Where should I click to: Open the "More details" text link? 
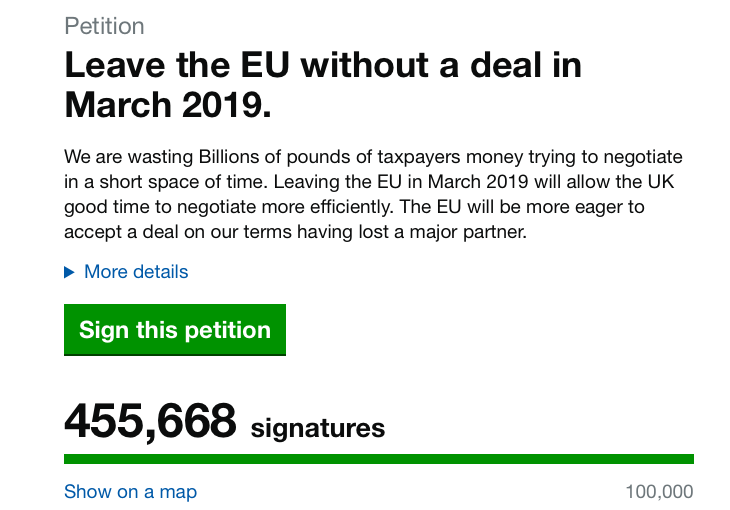[136, 272]
